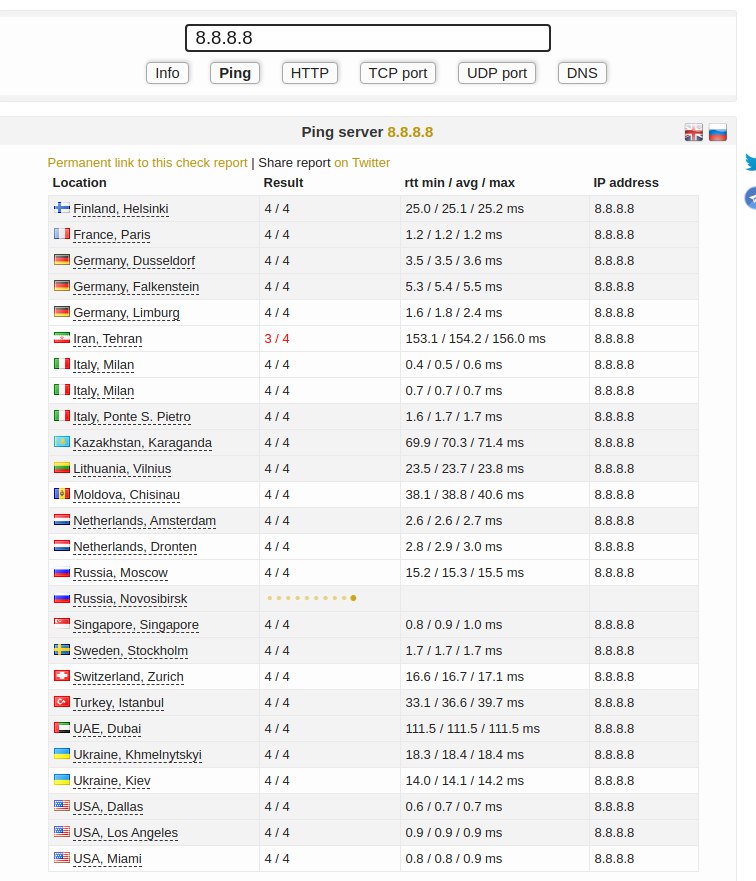Click the flag beside Netherlands, Amsterdam

[x=62, y=520]
